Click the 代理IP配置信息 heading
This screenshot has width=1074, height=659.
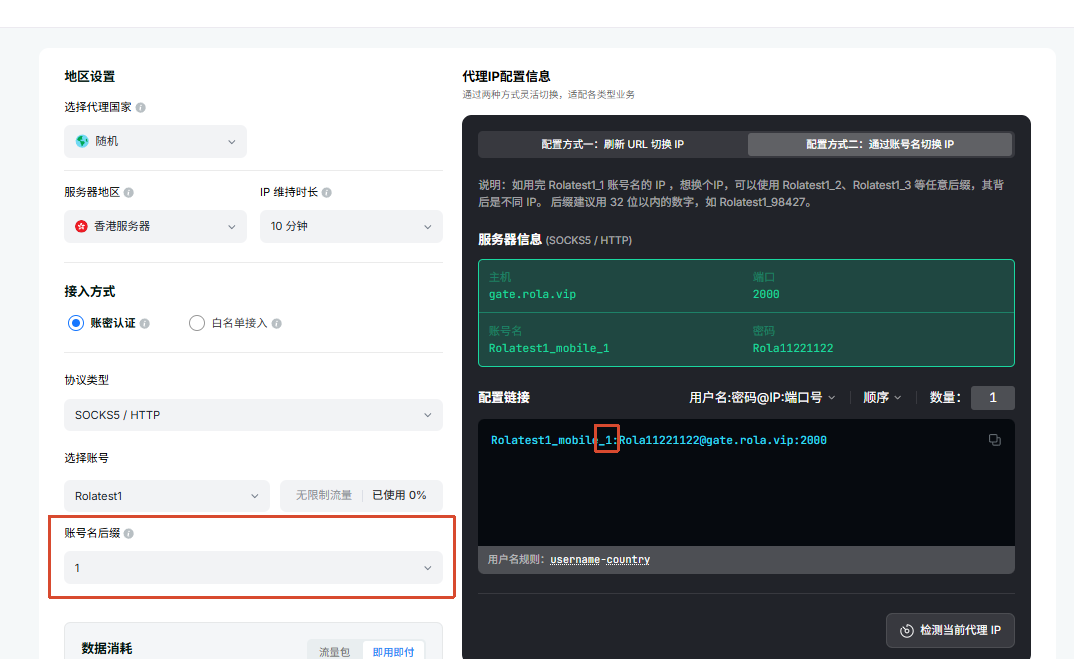506,76
